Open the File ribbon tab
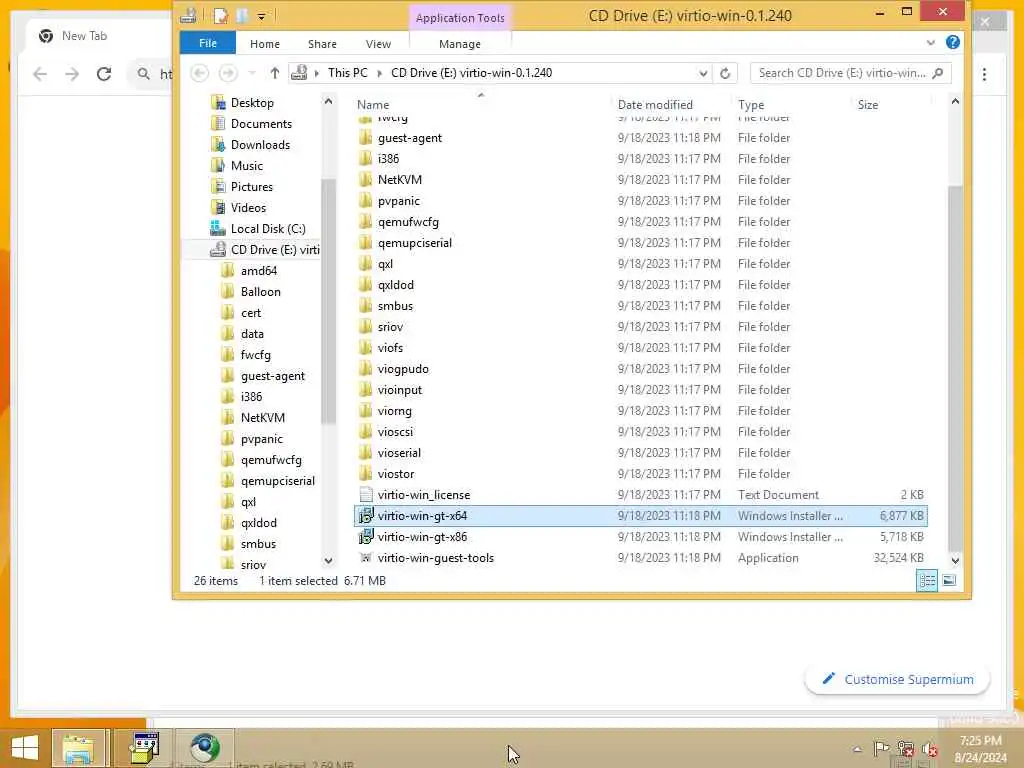Screen dimensions: 1024x768 208,43
